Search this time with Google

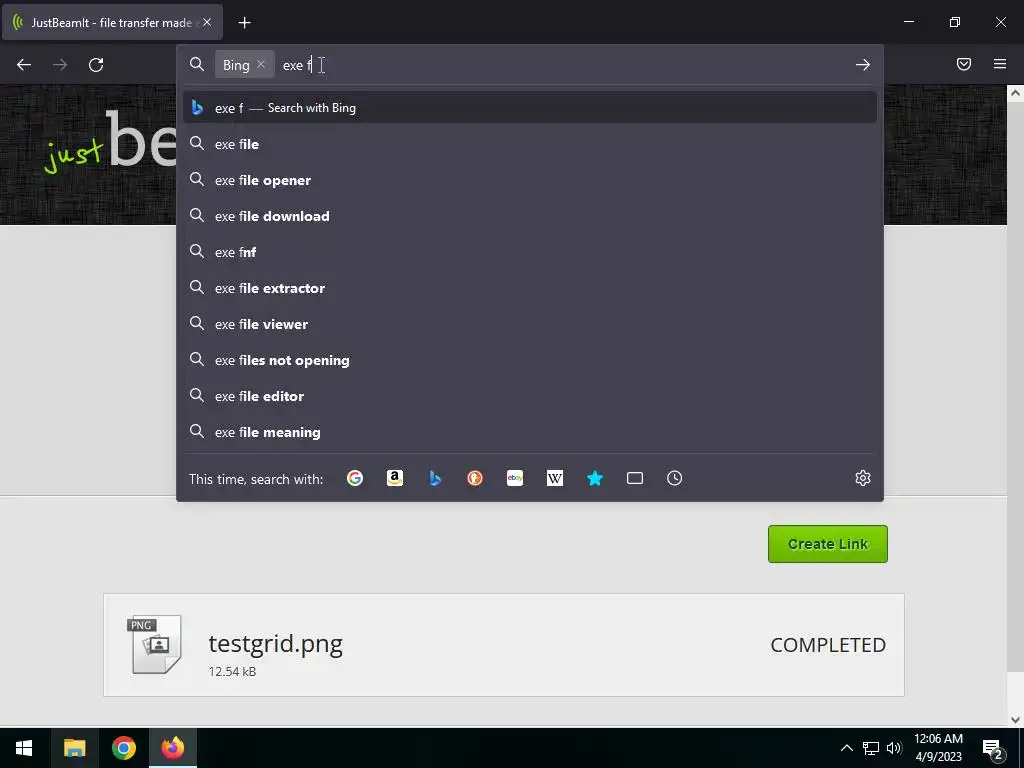coord(355,478)
